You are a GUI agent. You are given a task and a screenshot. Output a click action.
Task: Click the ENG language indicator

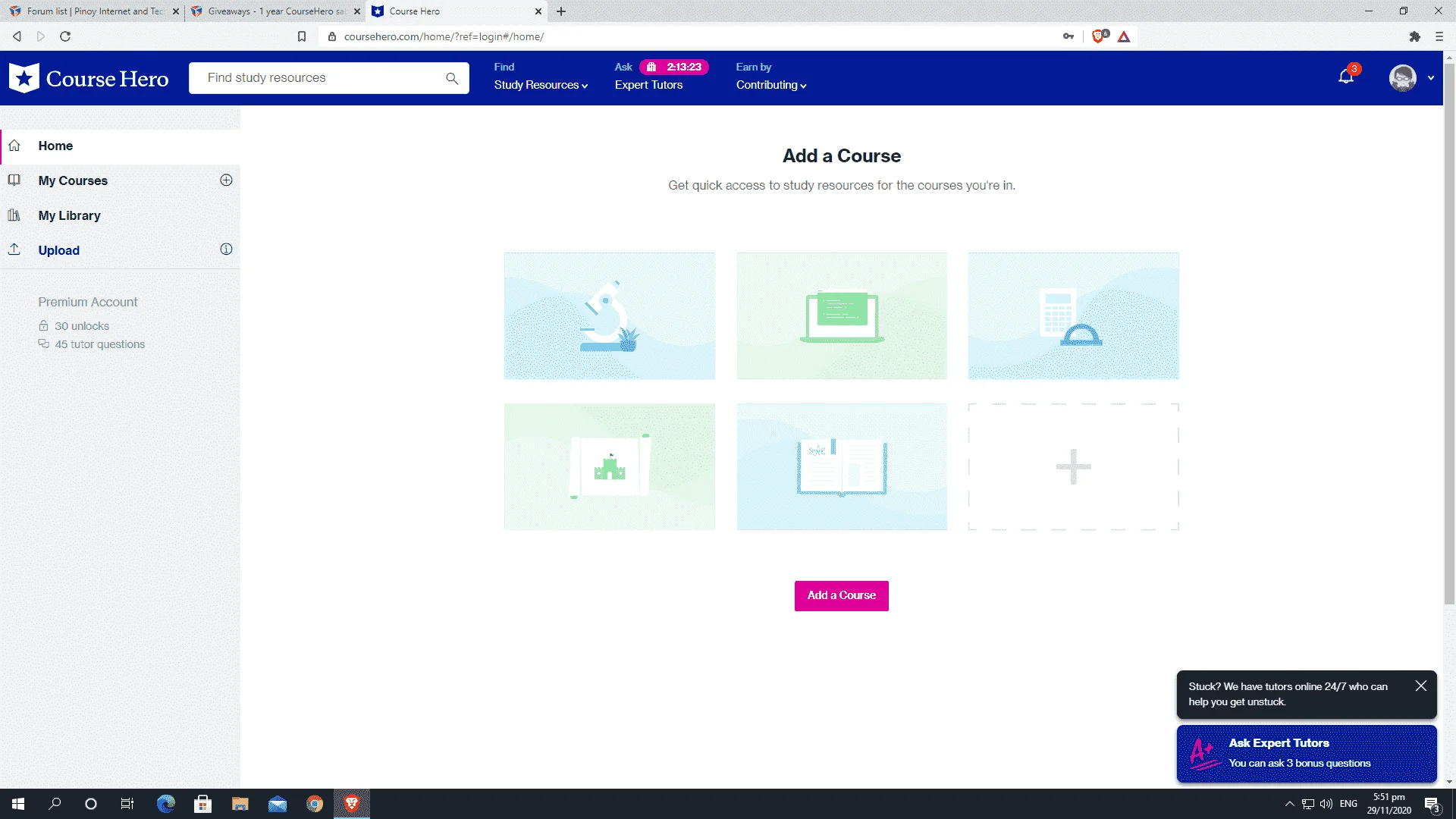pos(1348,804)
